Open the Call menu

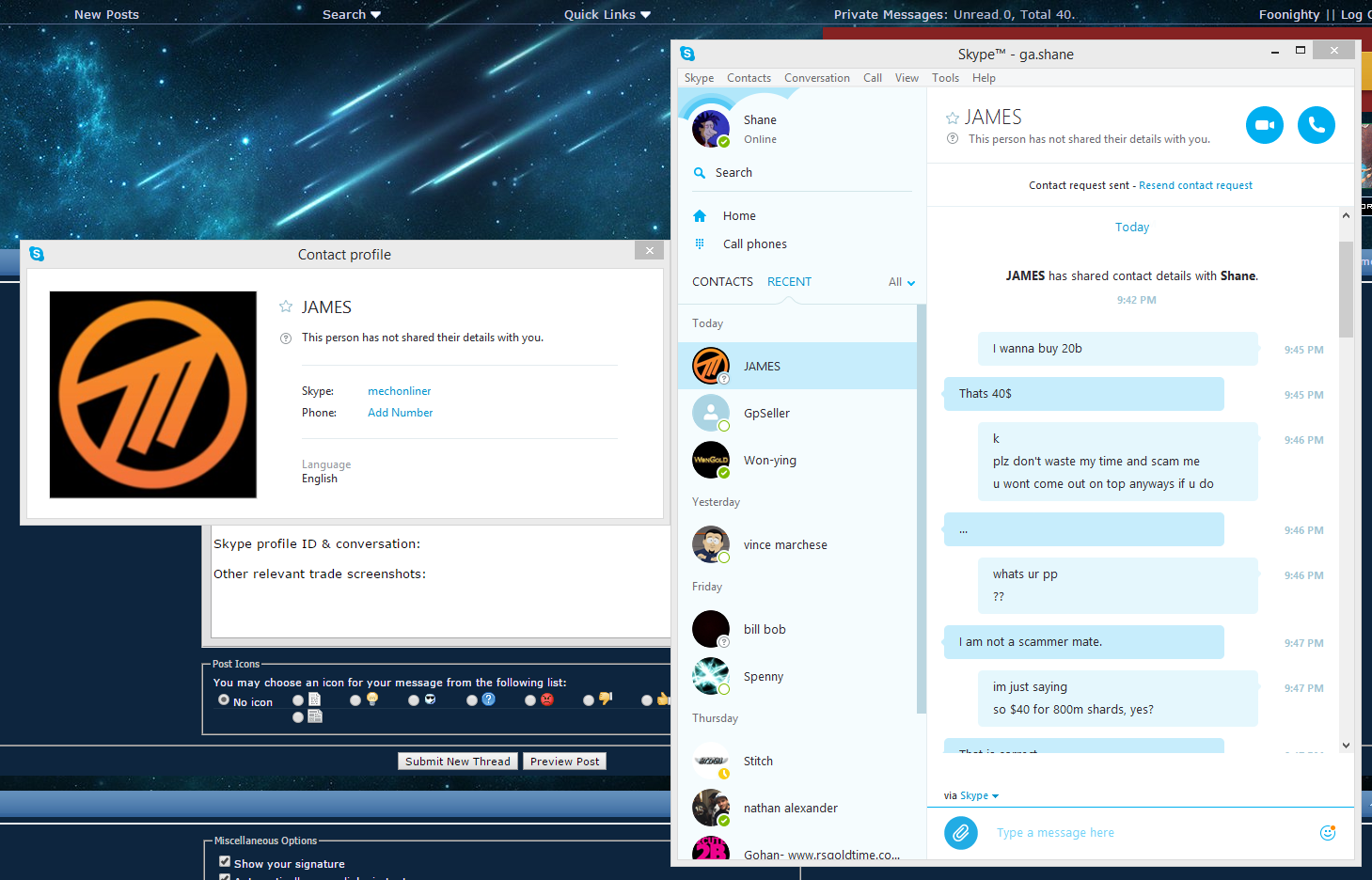click(873, 78)
